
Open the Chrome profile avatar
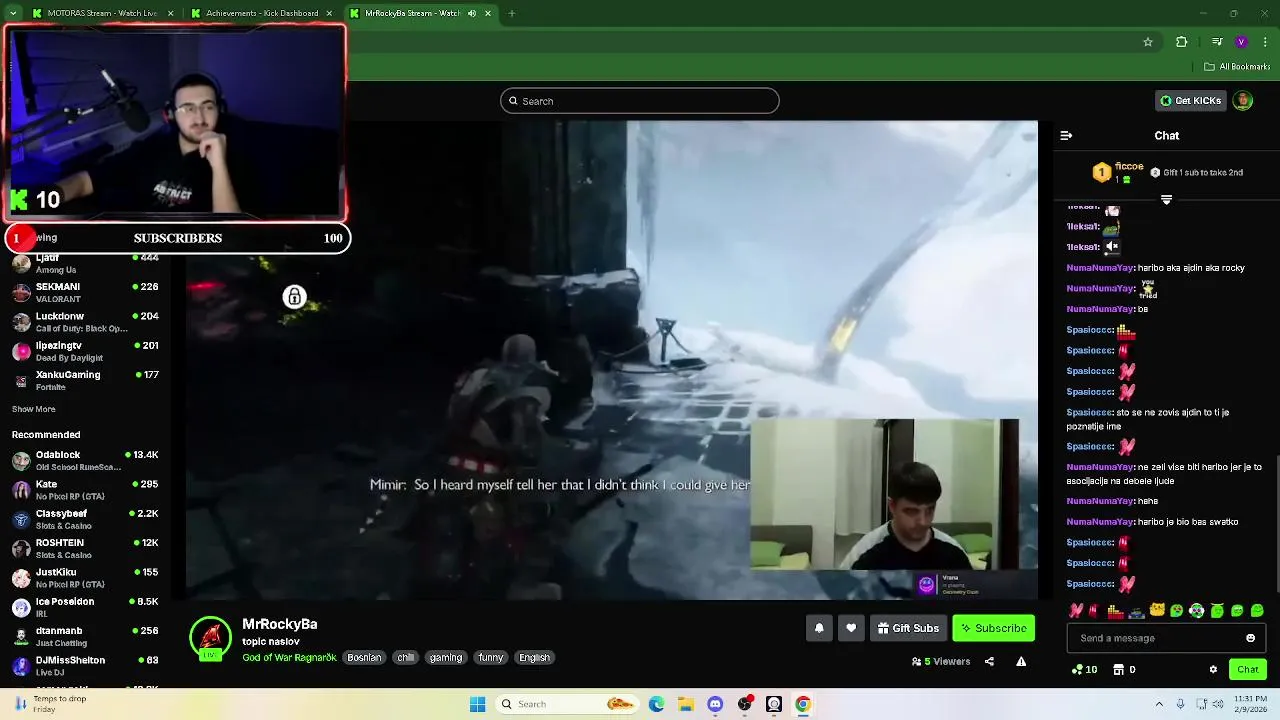tap(1241, 42)
